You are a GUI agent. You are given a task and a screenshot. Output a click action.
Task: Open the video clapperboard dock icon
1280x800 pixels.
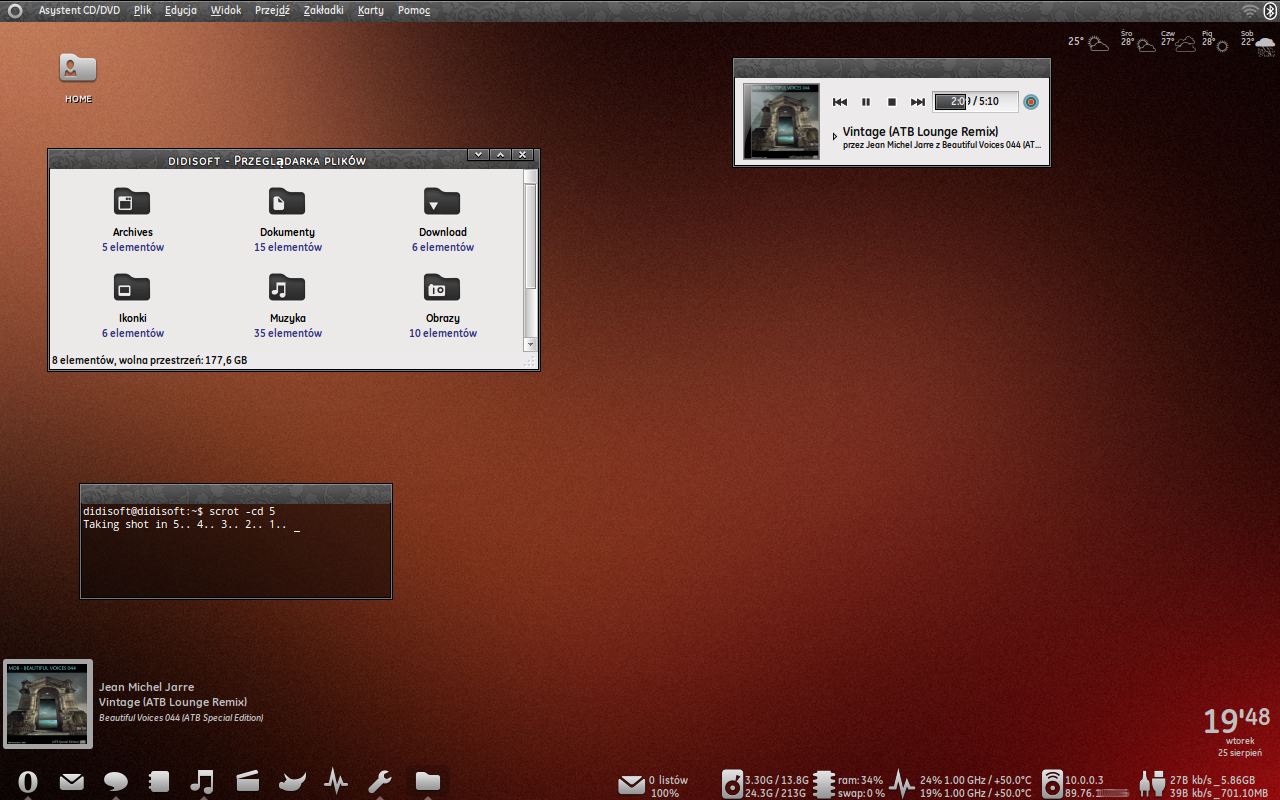[x=247, y=782]
